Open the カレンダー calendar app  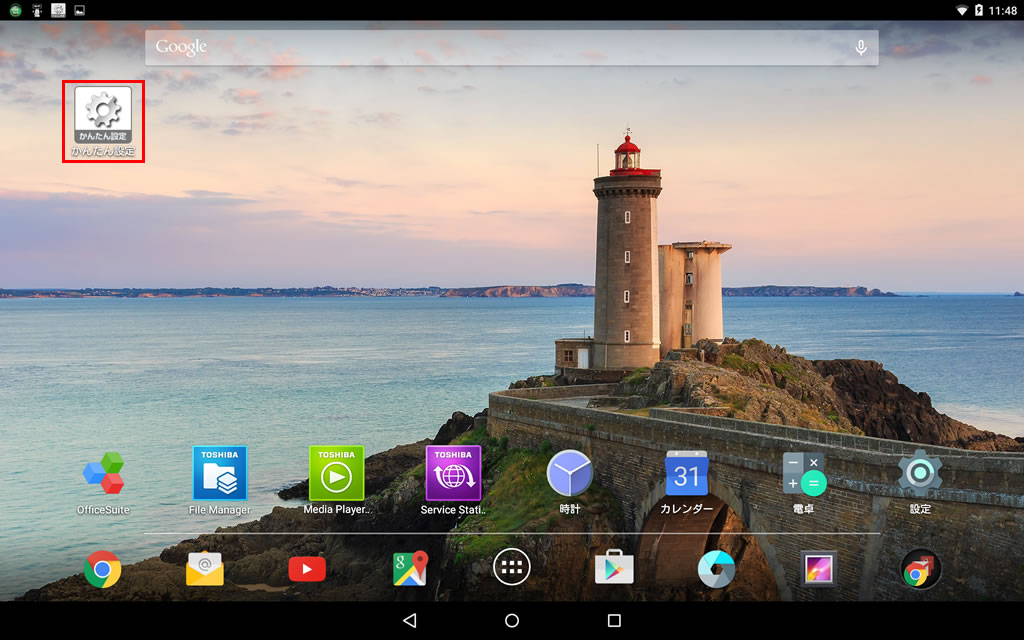tap(686, 474)
